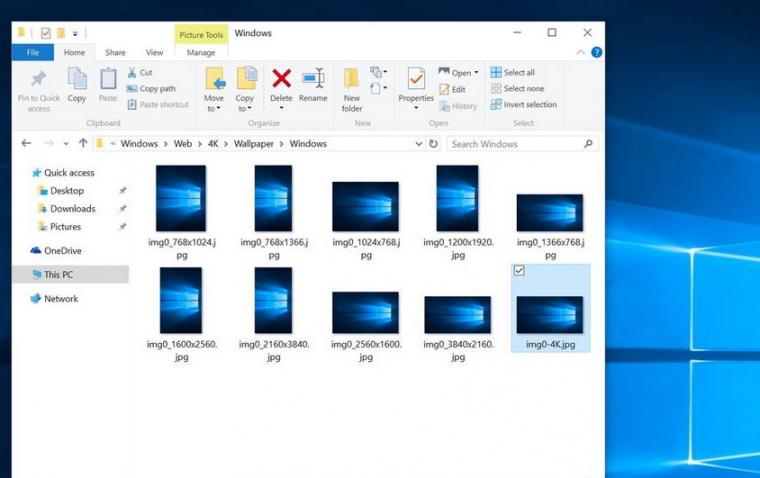Screen dimensions: 760x478
Task: Click Invert selection in ribbon
Action: pos(523,104)
